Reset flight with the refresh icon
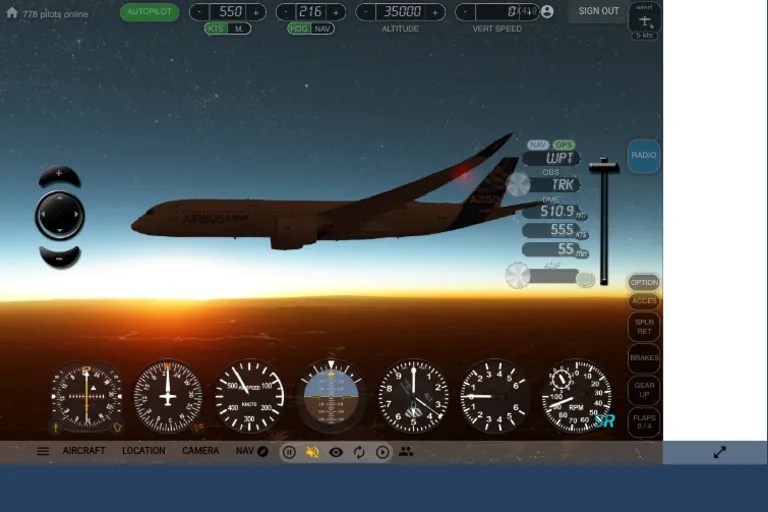Image resolution: width=768 pixels, height=512 pixels. pos(359,452)
